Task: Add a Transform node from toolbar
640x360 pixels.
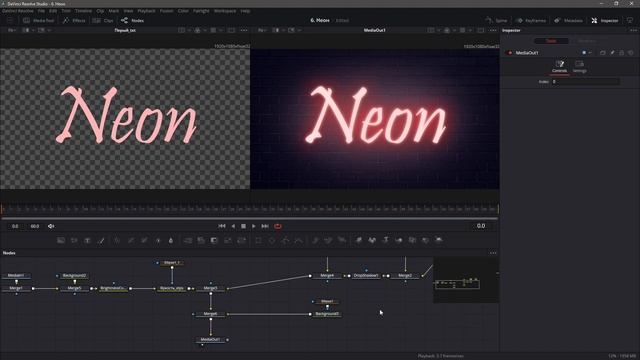Action: (x=241, y=240)
